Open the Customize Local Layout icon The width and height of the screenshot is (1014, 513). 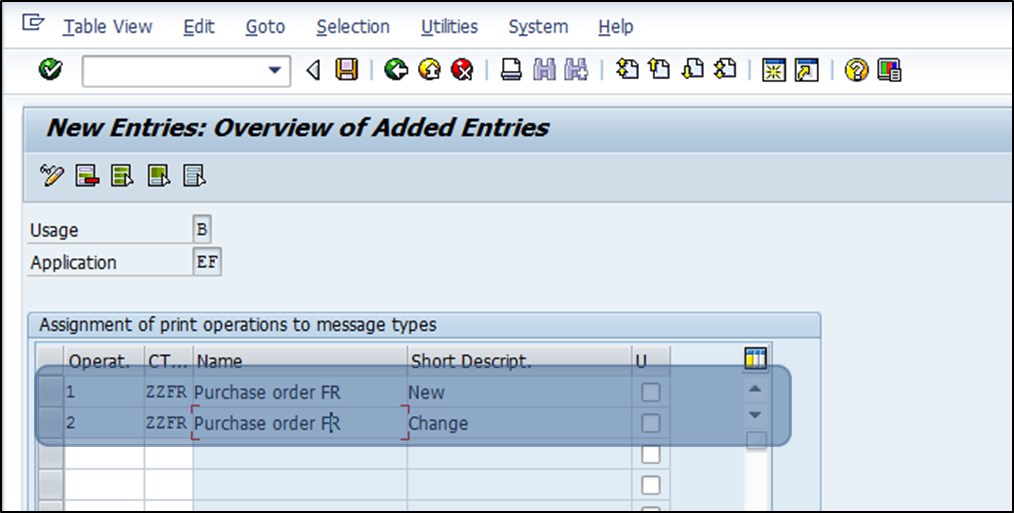click(889, 70)
